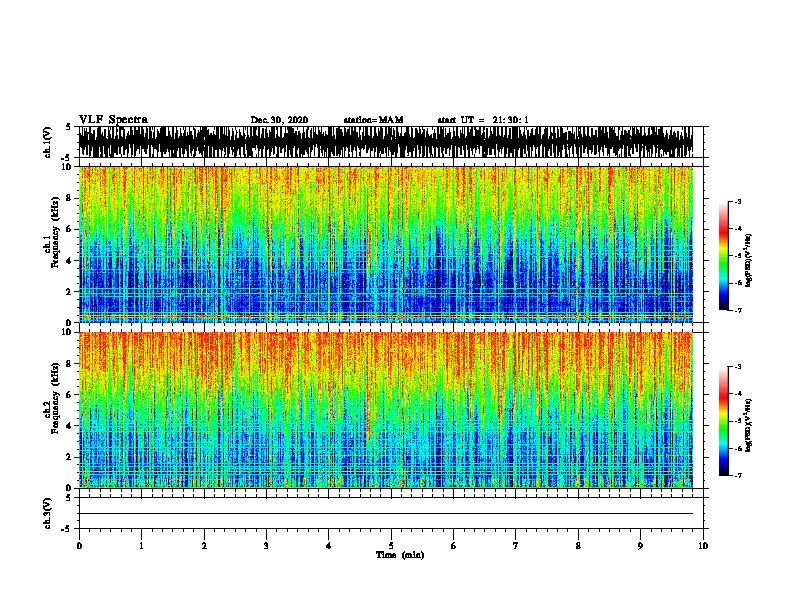Click the flat ch.3(V) trace line

click(385, 514)
